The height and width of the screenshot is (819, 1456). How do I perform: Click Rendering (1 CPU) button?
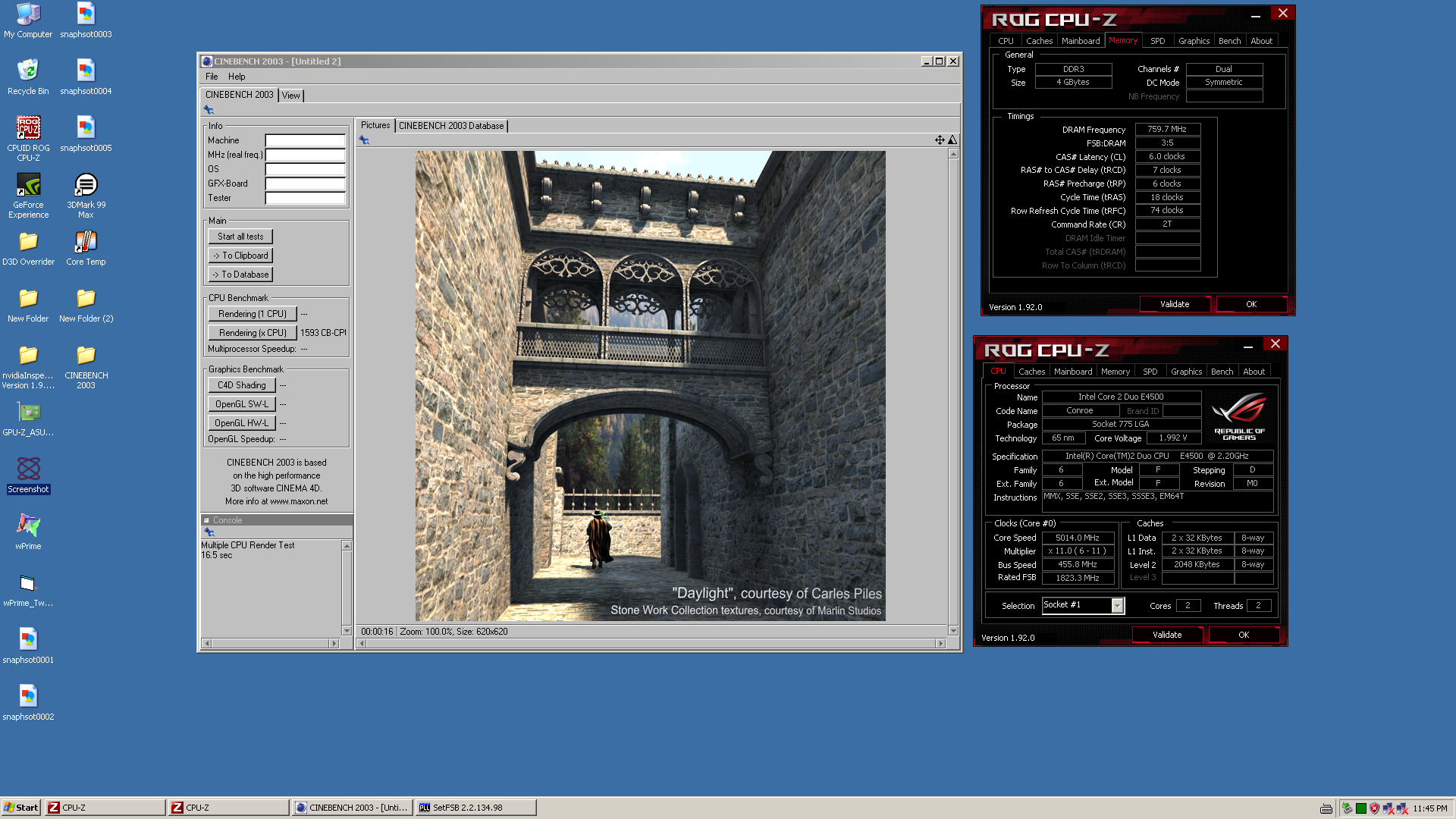click(x=252, y=314)
